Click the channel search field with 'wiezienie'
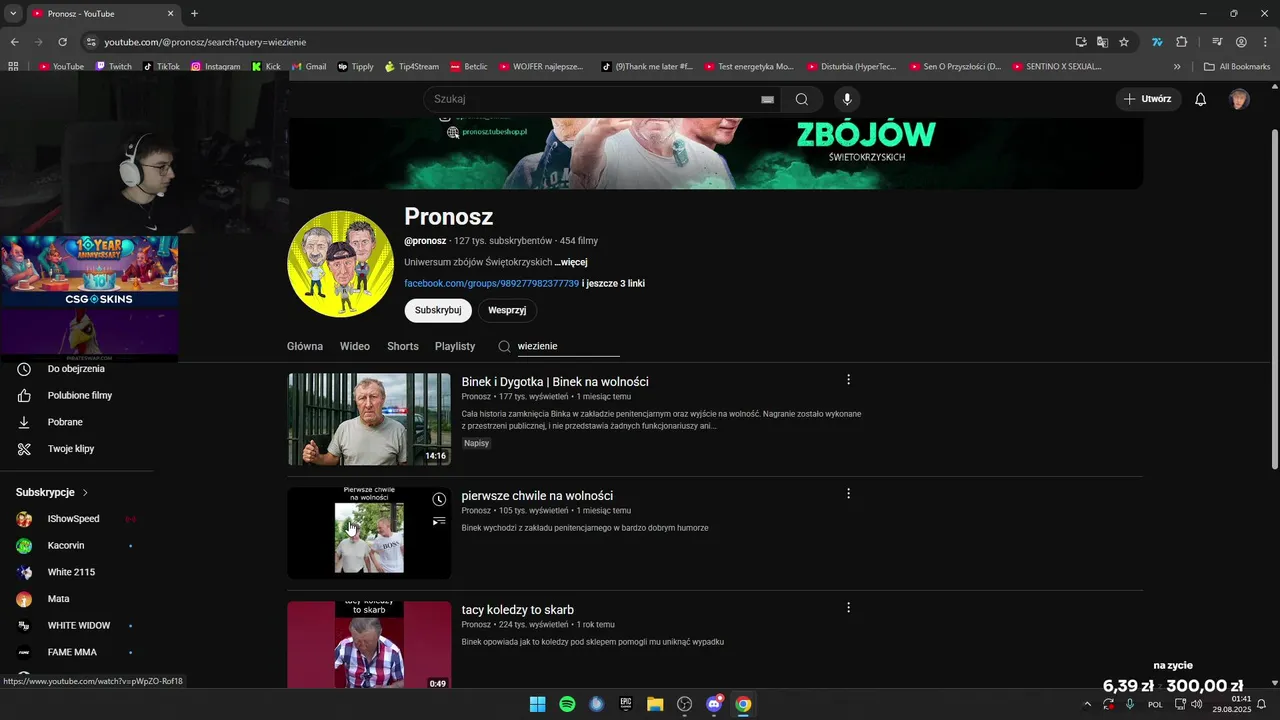Image resolution: width=1280 pixels, height=720 pixels. tap(568, 346)
